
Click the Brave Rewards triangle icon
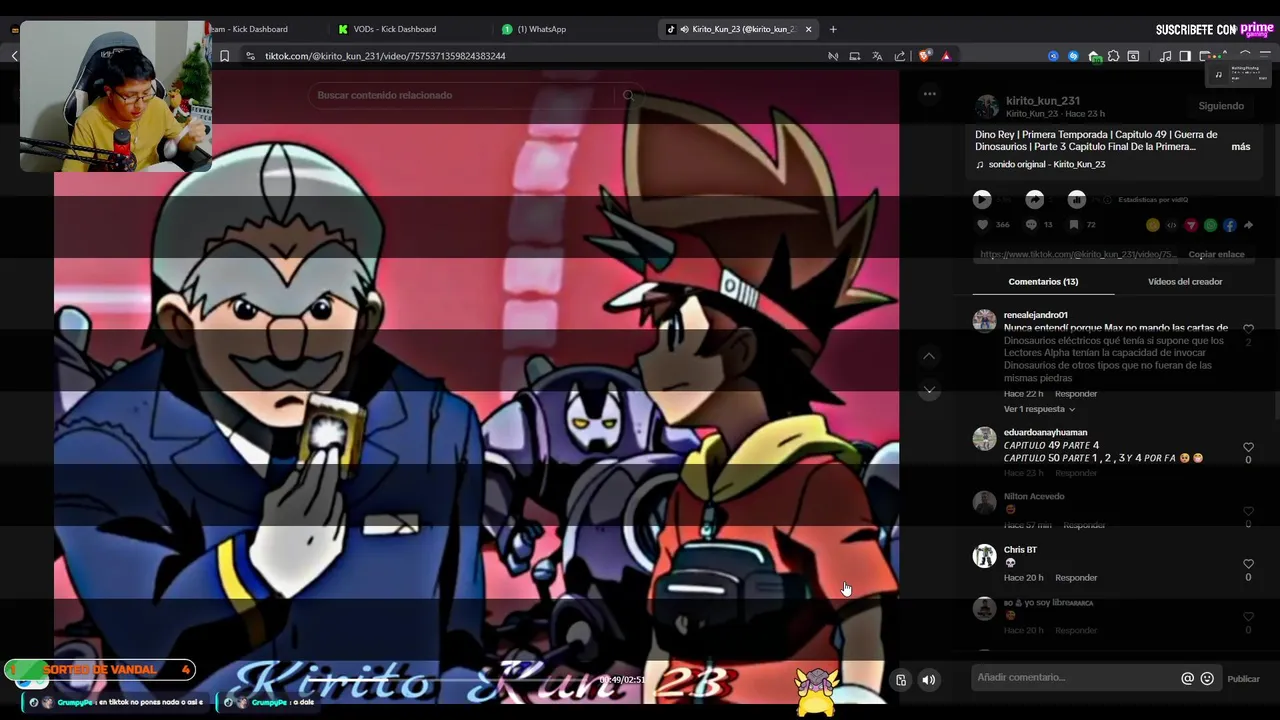pyautogui.click(x=945, y=56)
